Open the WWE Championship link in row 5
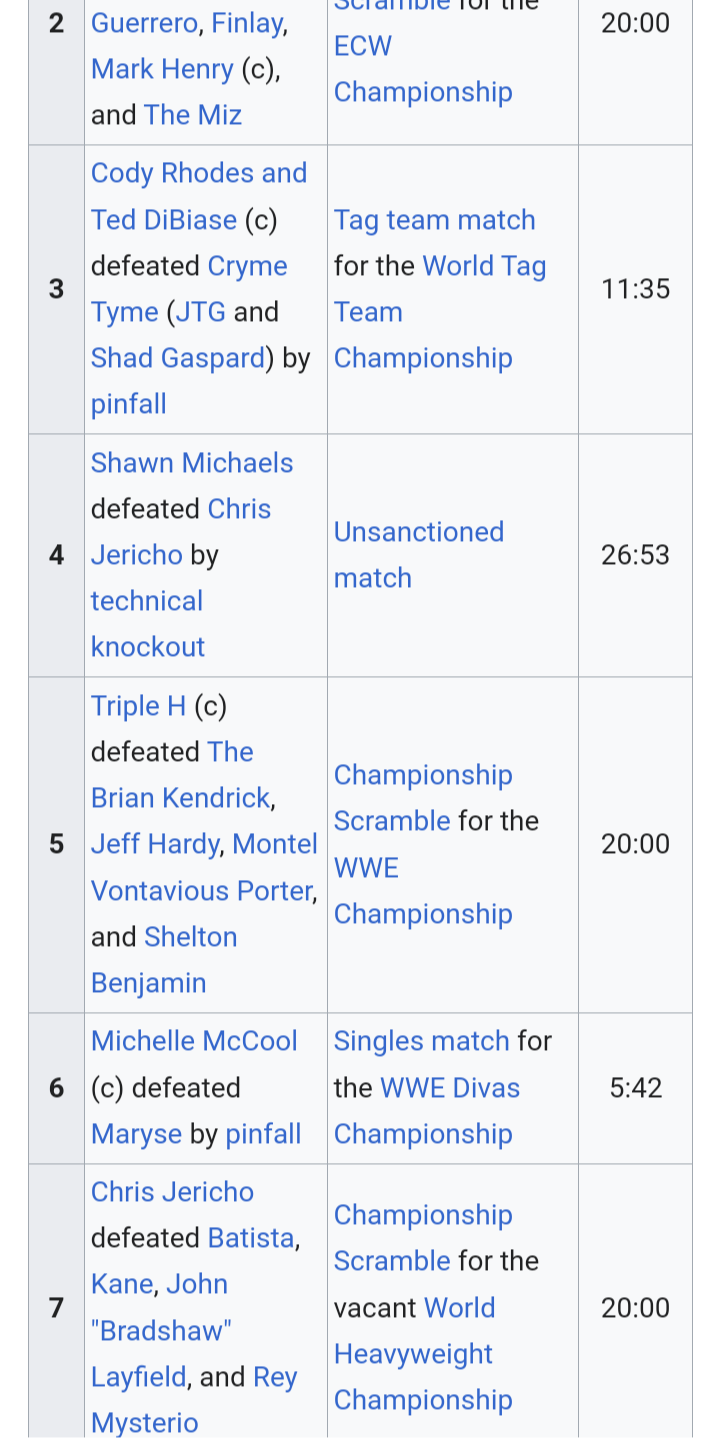 pos(423,891)
